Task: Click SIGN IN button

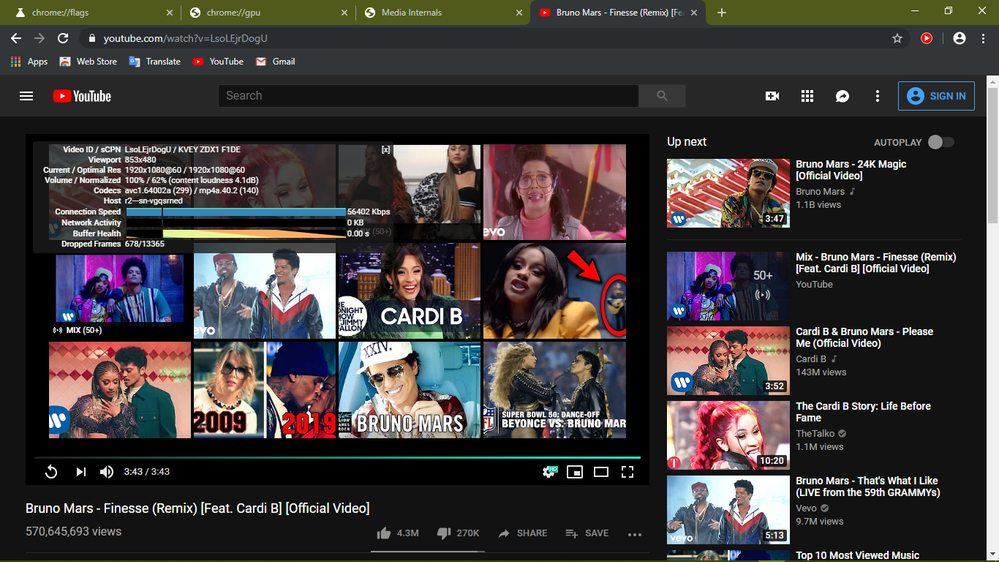Action: coord(936,96)
